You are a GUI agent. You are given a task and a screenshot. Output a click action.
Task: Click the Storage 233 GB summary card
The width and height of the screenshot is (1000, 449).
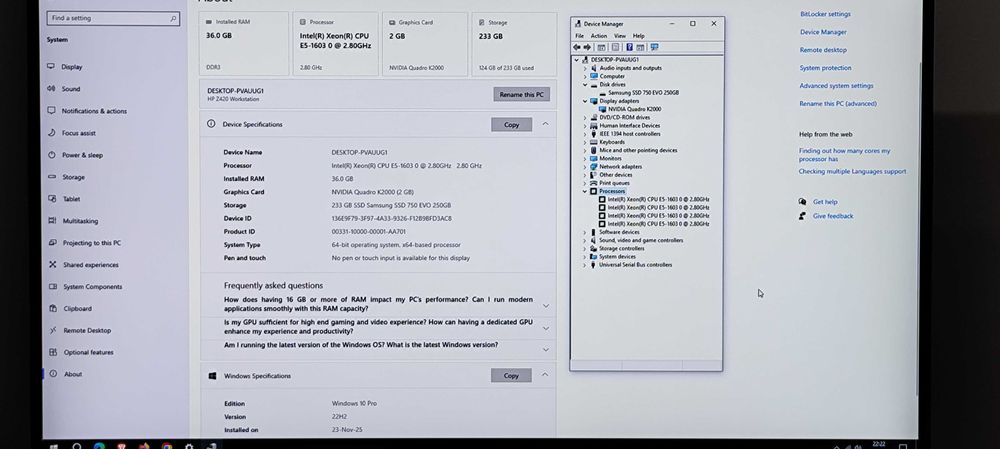coord(514,45)
